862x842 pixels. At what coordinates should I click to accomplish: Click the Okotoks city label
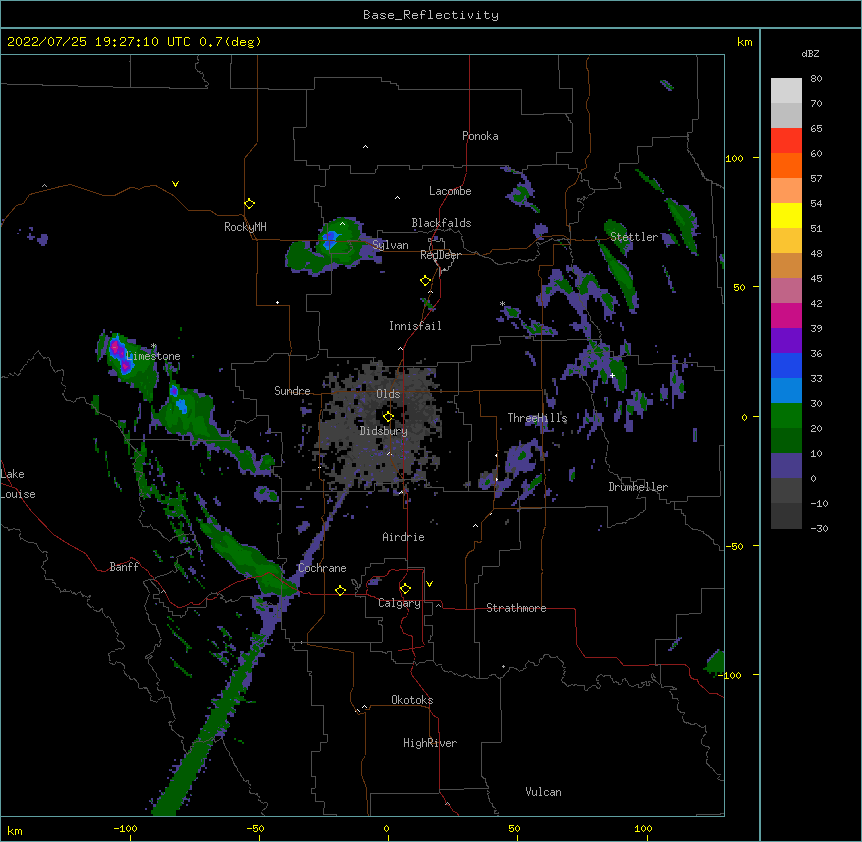point(412,700)
